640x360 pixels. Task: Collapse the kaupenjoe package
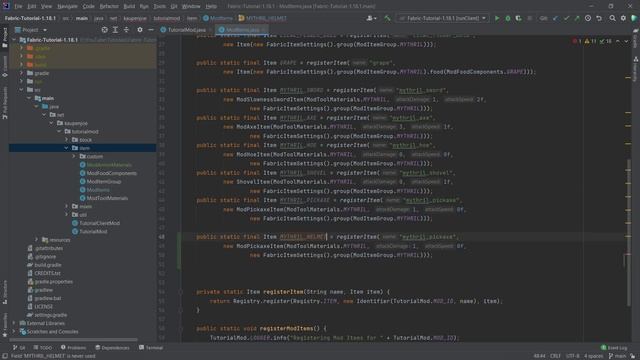tap(52, 123)
